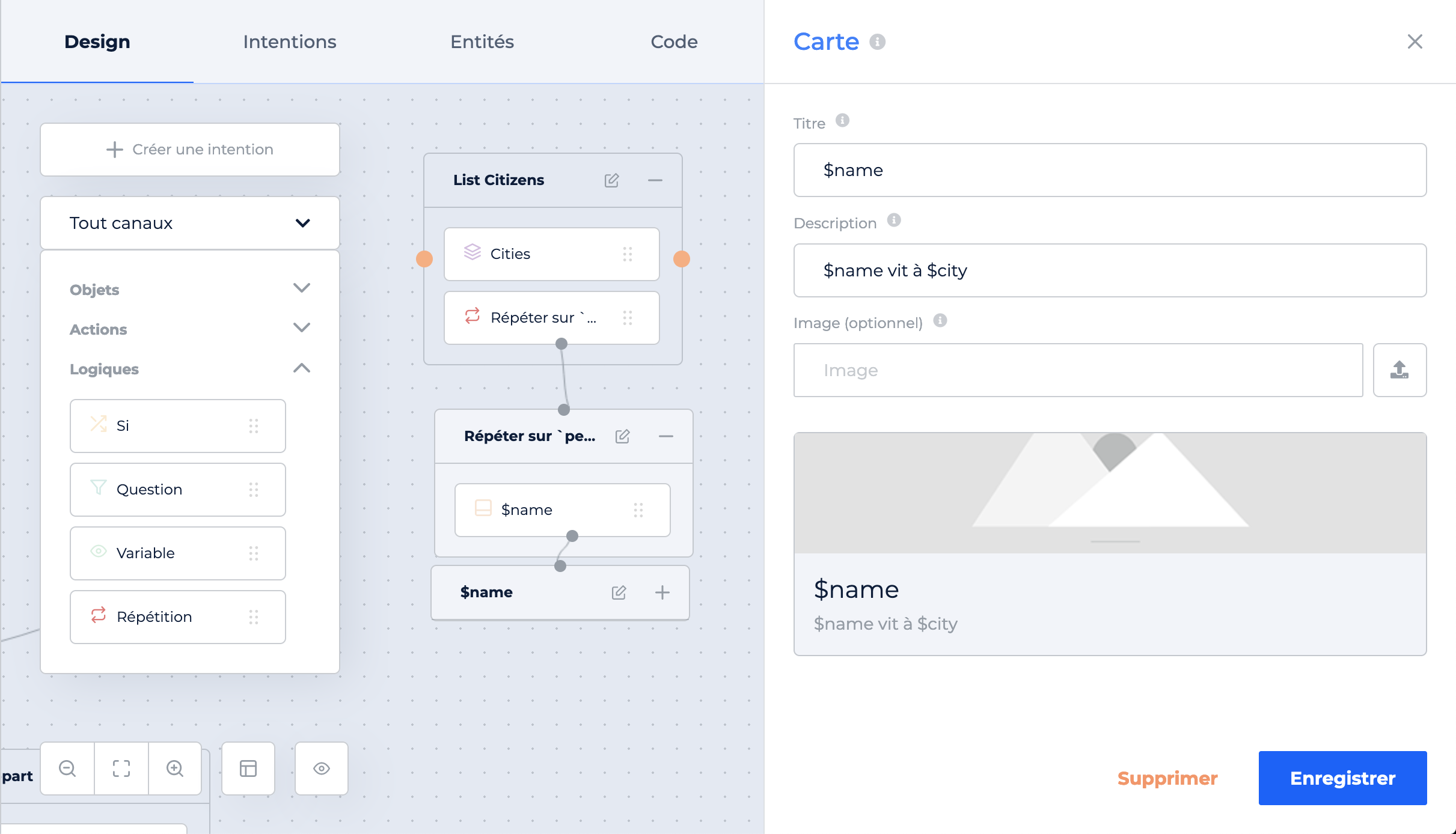Click the fit-to-screen icon
Screen dimensions: 1456x834
tap(121, 769)
